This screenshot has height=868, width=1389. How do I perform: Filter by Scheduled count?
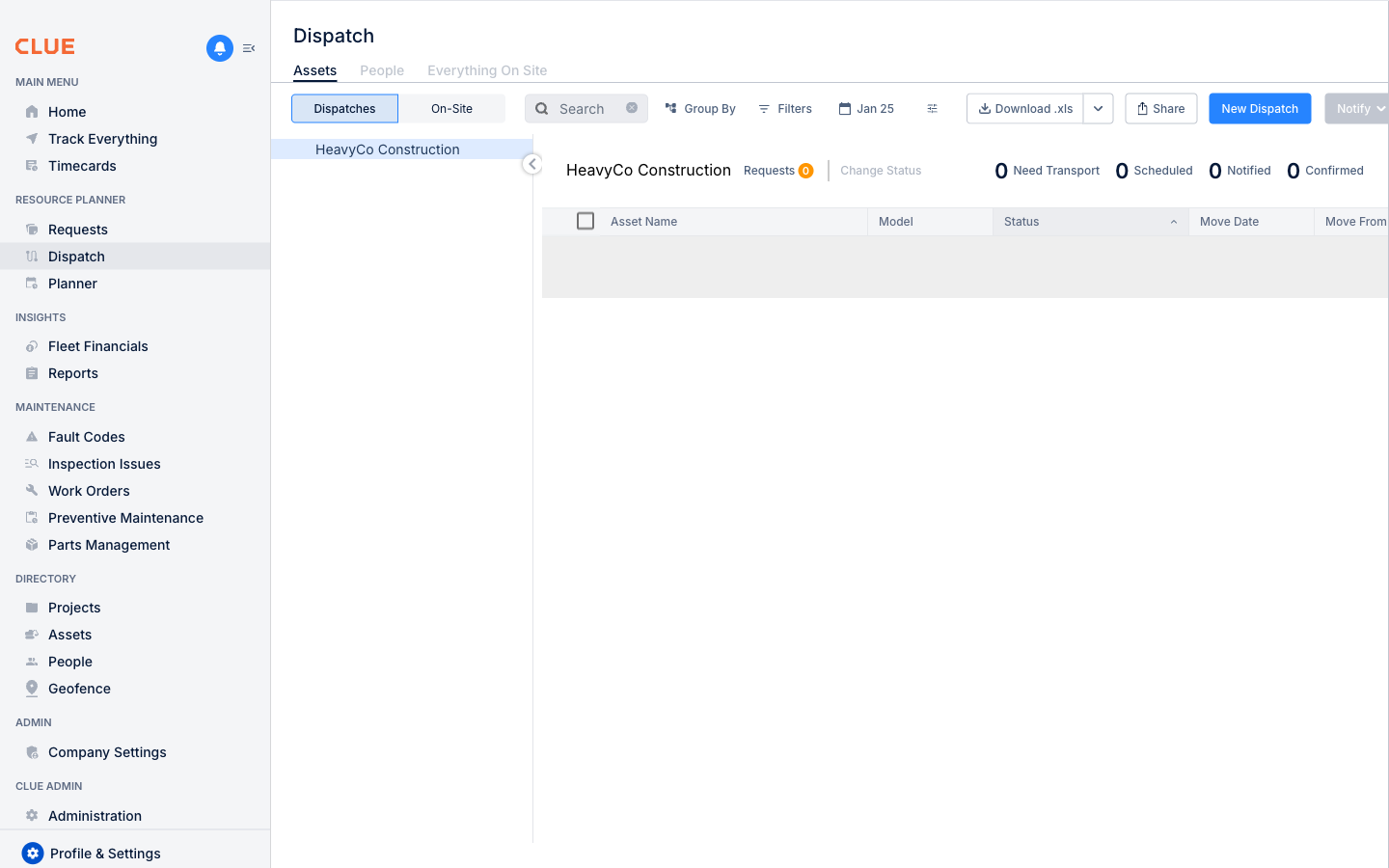pos(1154,171)
